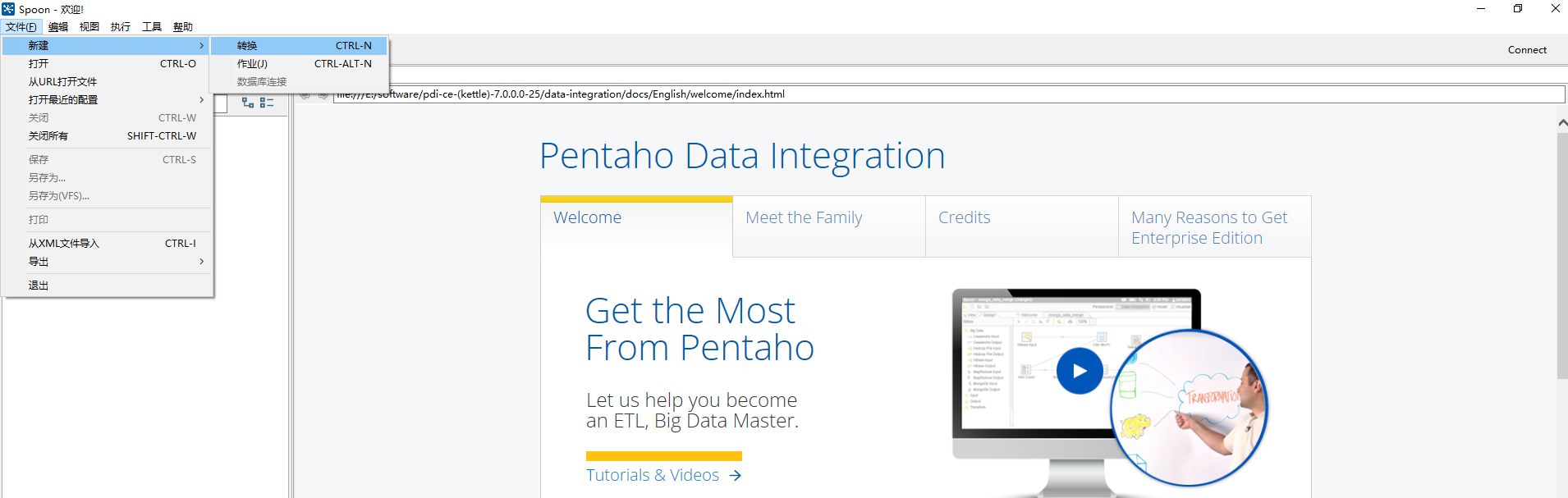Open the 执行 menu
This screenshot has width=1568, height=498.
pos(121,27)
